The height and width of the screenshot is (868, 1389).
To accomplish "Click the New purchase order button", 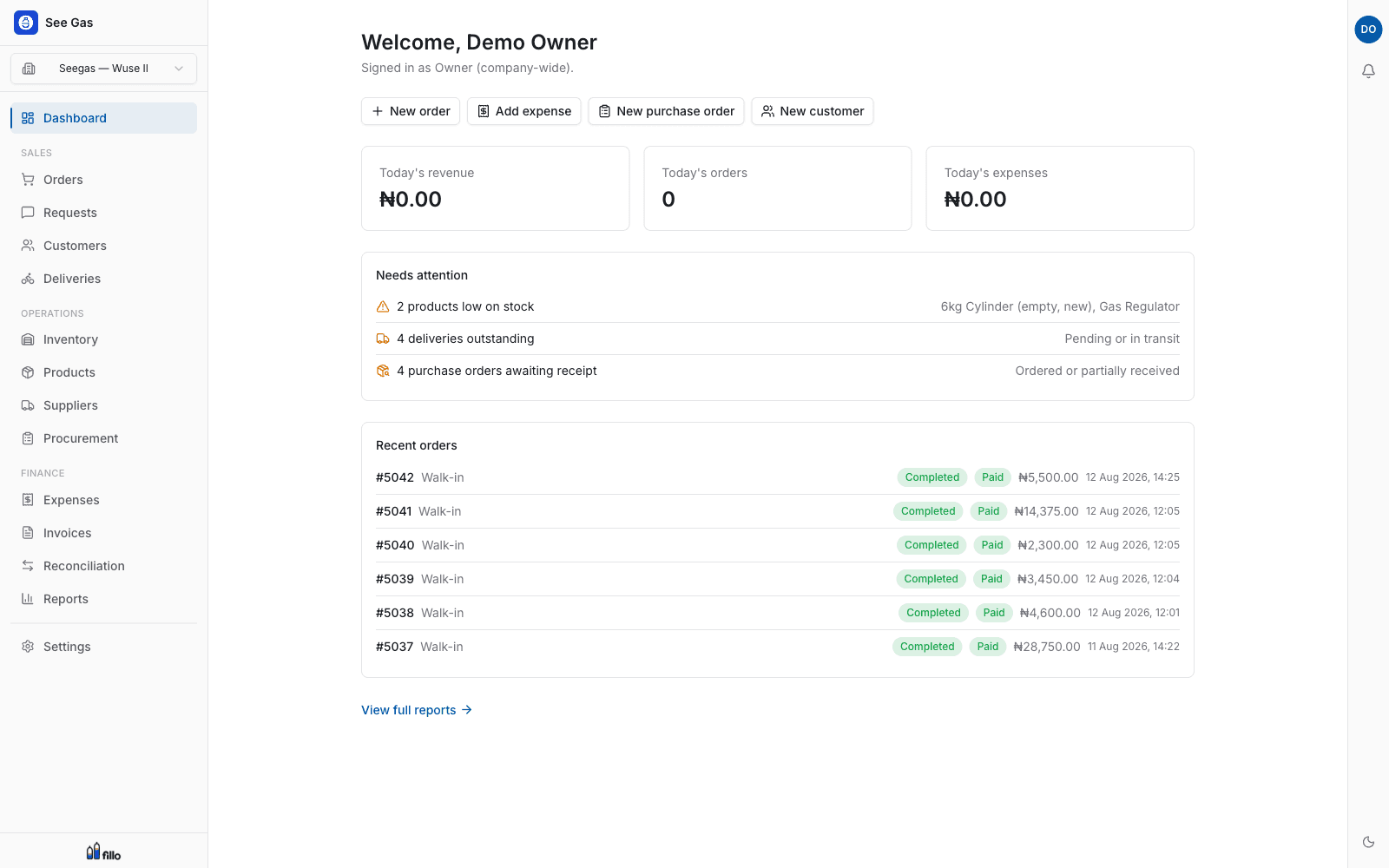I will coord(666,111).
